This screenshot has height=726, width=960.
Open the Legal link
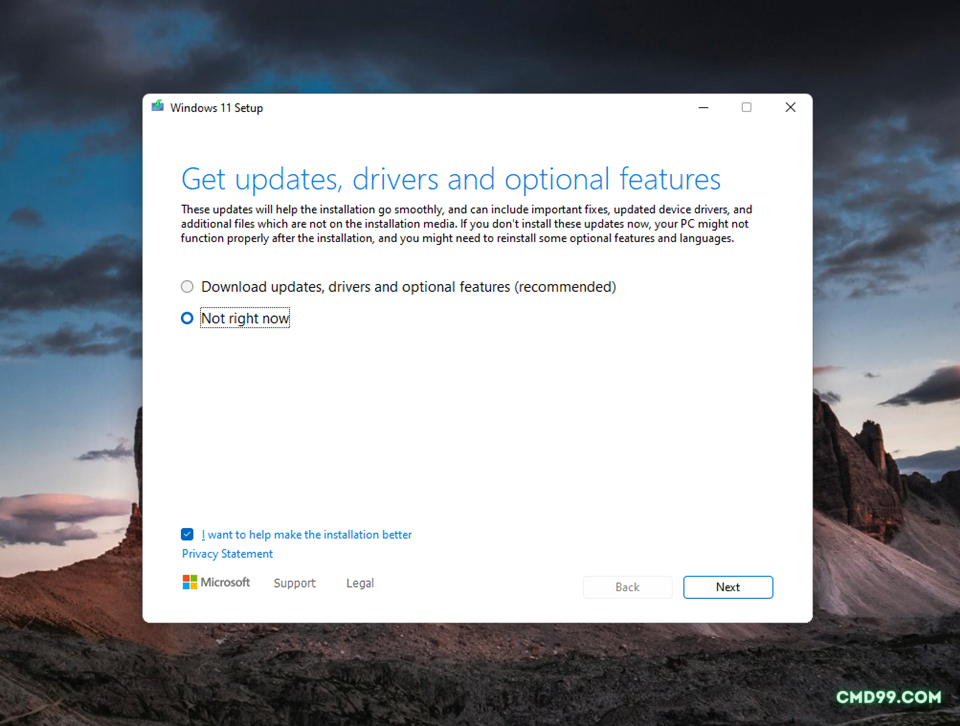[x=360, y=583]
